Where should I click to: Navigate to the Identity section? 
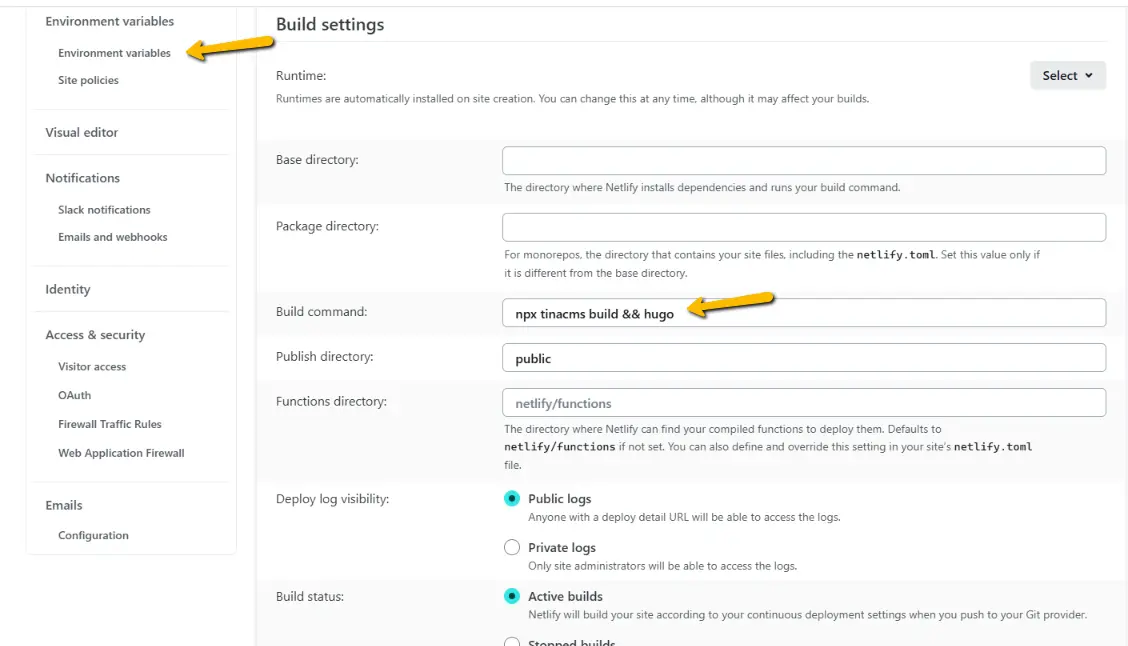(x=67, y=288)
